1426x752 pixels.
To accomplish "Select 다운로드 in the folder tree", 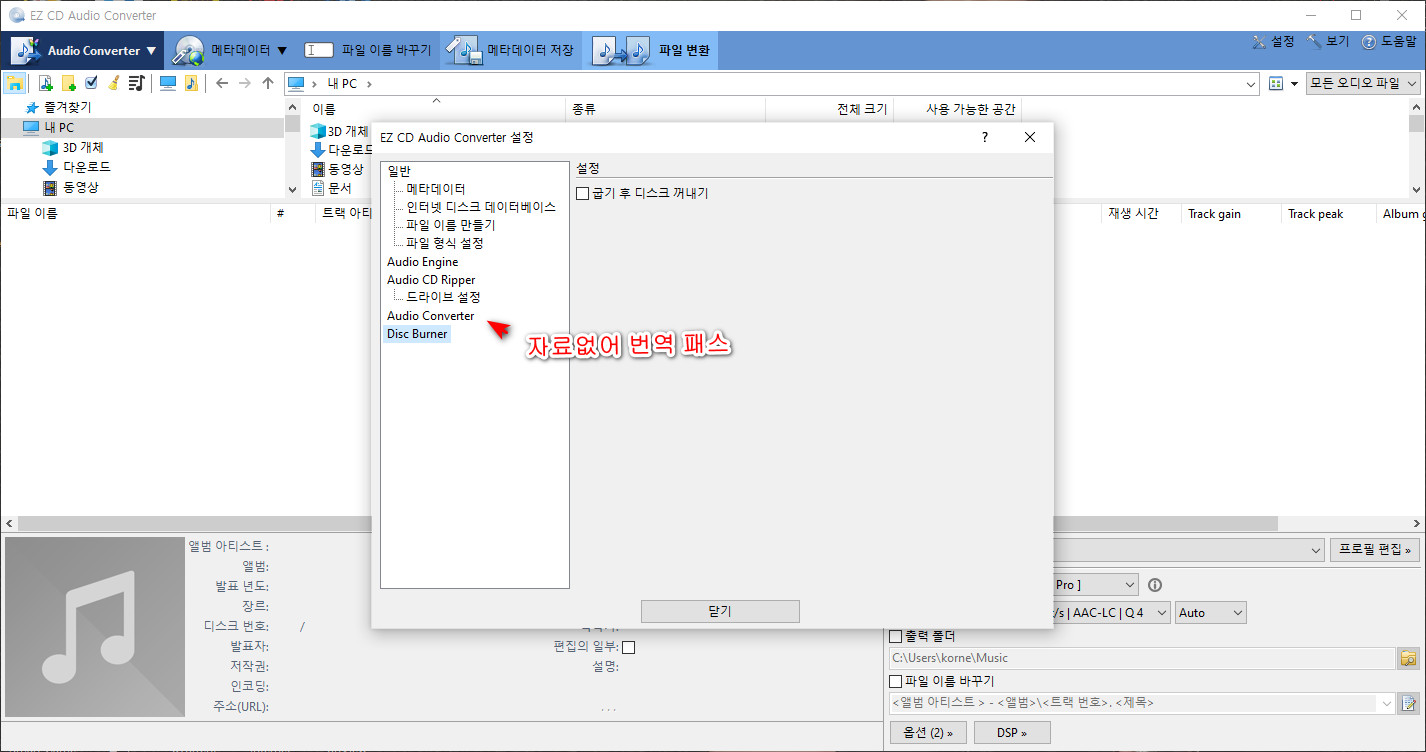I will [x=86, y=167].
